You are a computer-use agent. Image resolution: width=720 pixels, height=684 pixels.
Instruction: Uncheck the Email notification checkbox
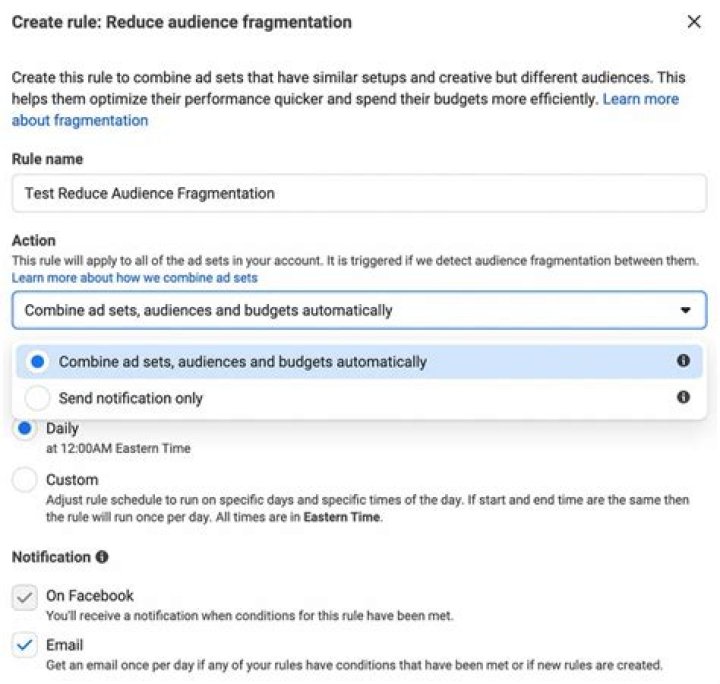point(25,646)
